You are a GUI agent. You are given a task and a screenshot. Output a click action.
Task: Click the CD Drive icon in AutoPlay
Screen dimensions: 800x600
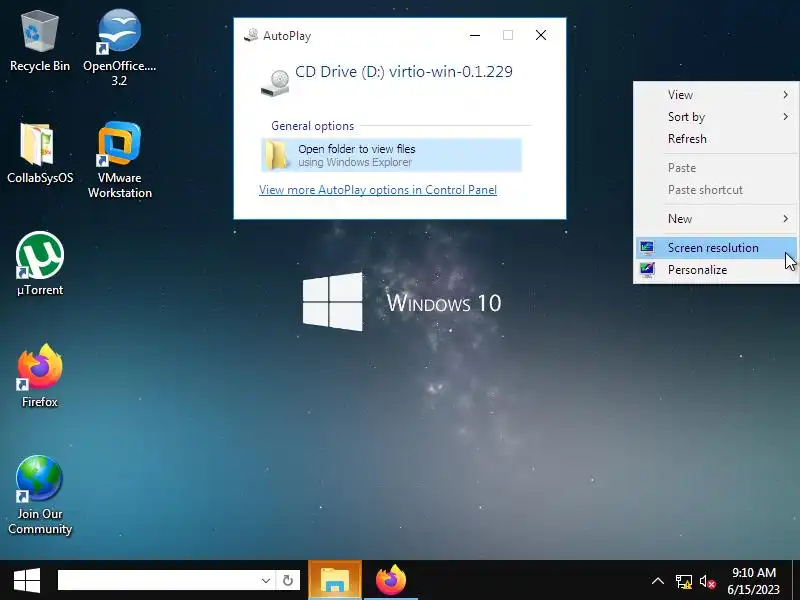(274, 83)
